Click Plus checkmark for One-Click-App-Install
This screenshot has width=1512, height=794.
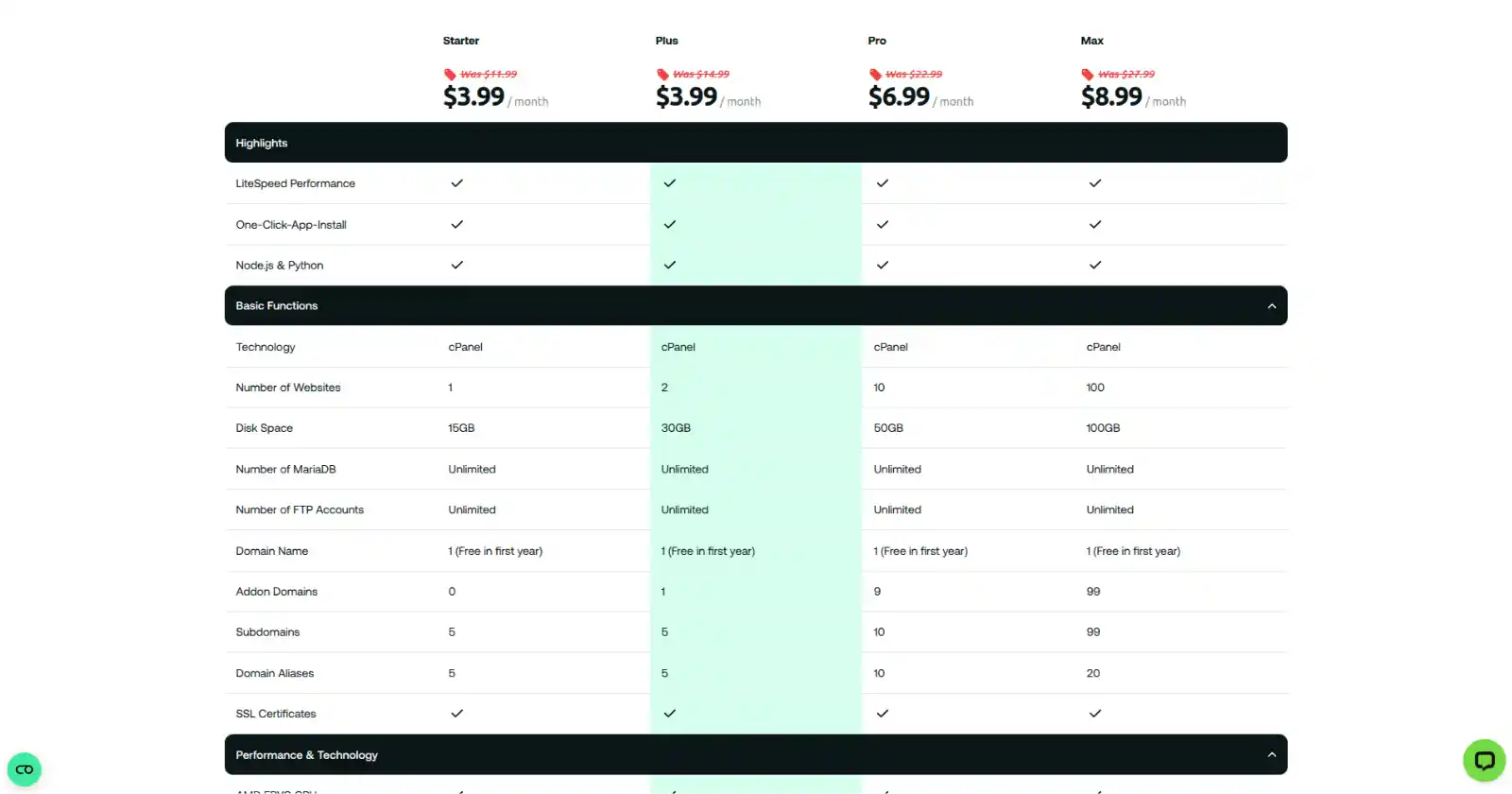click(670, 225)
